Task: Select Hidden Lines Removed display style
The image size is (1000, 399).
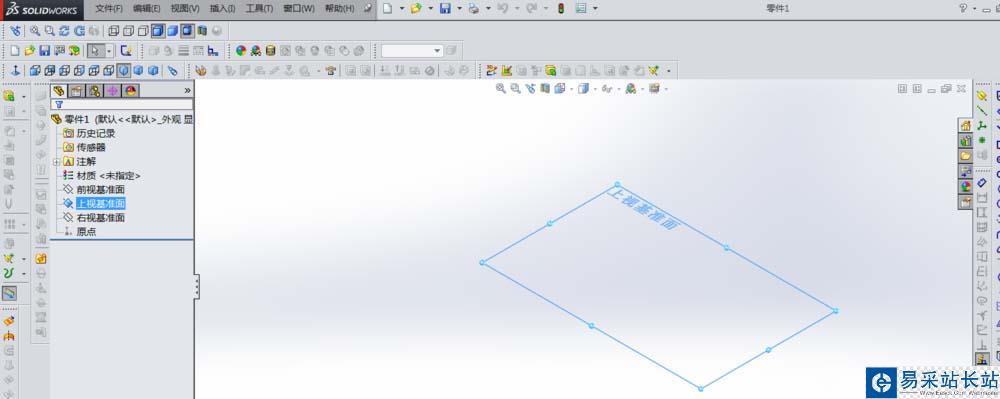Action: [x=143, y=31]
